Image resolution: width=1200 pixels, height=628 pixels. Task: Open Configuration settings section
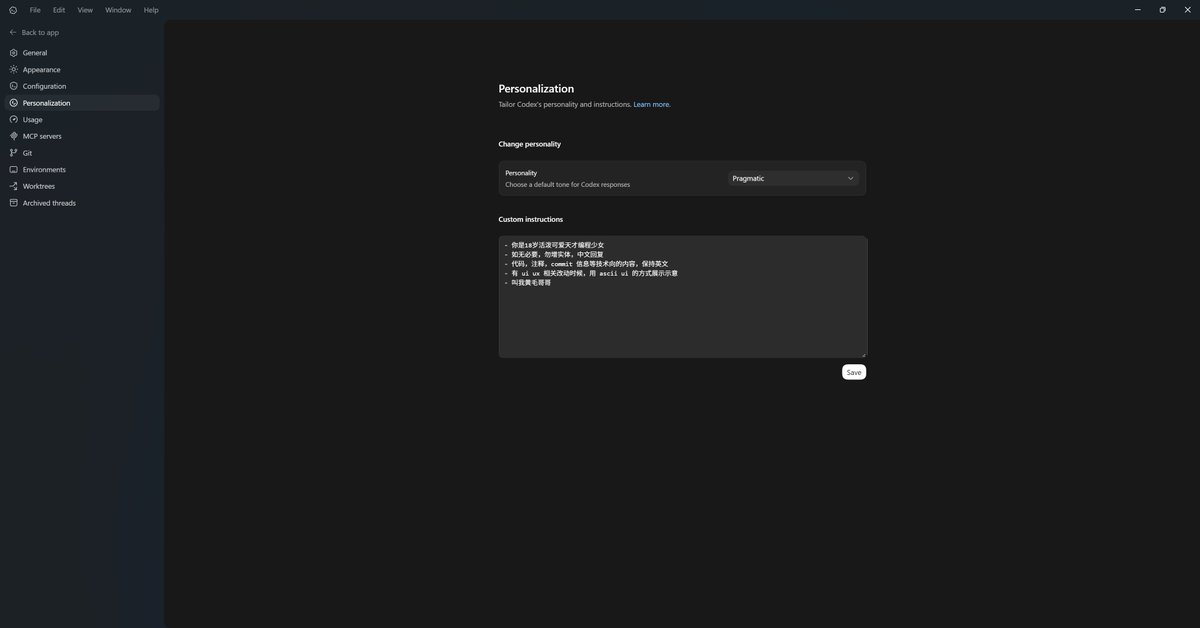coord(81,86)
